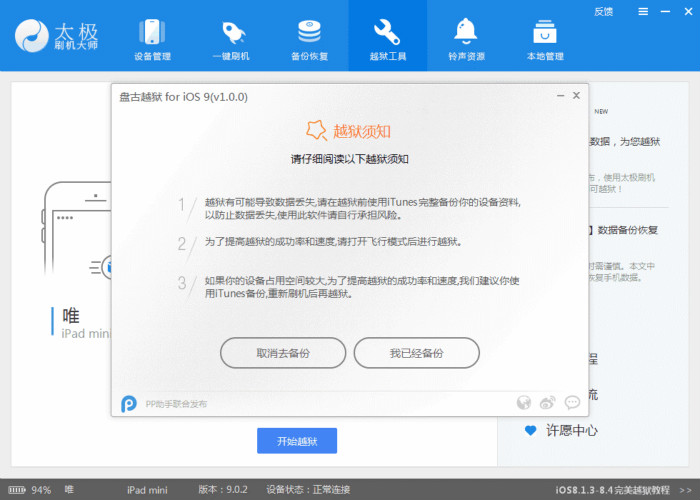
Task: Click iPad mini label in status bar
Action: click(147, 490)
